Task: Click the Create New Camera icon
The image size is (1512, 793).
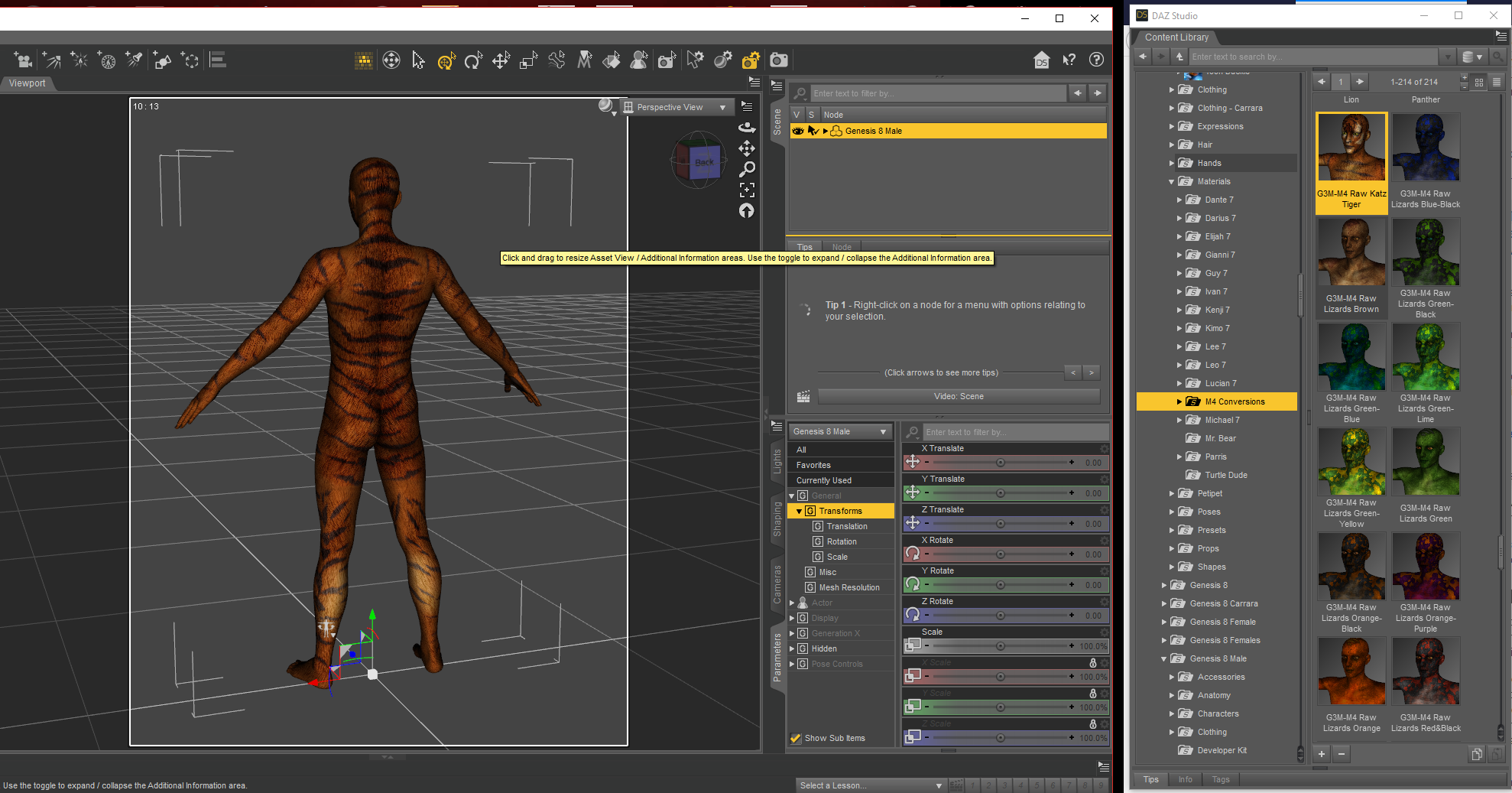Action: 24,60
